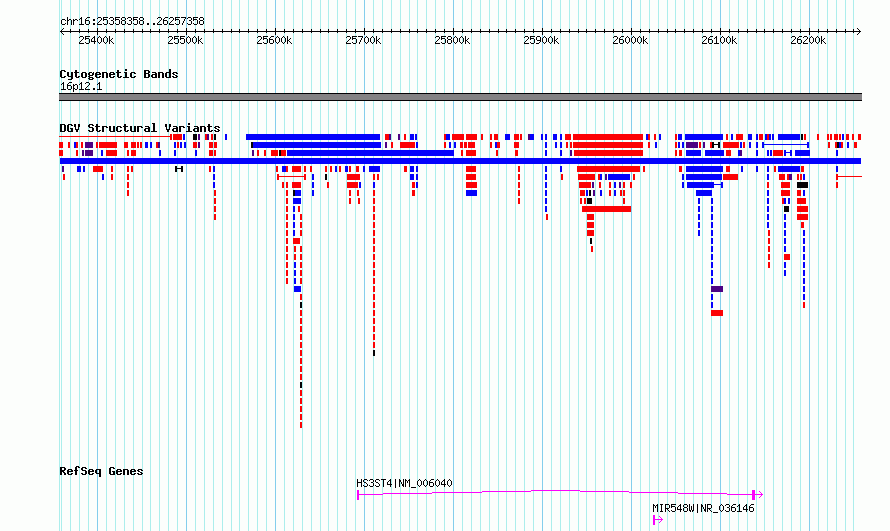Select the MIR548W magenta arrow glyph
Image resolution: width=890 pixels, height=531 pixels.
[657, 519]
